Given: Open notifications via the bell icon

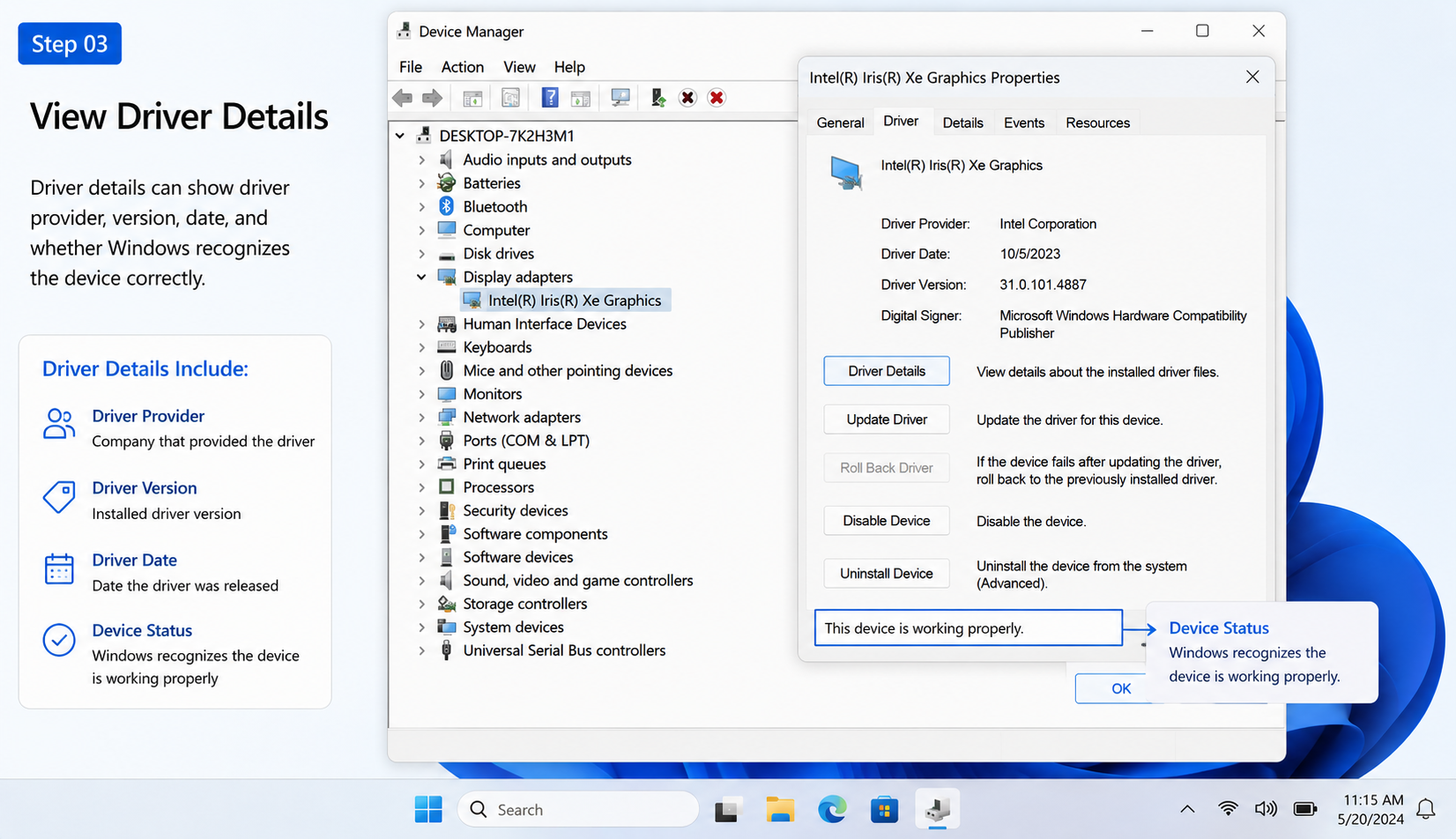Looking at the screenshot, I should tap(1425, 808).
